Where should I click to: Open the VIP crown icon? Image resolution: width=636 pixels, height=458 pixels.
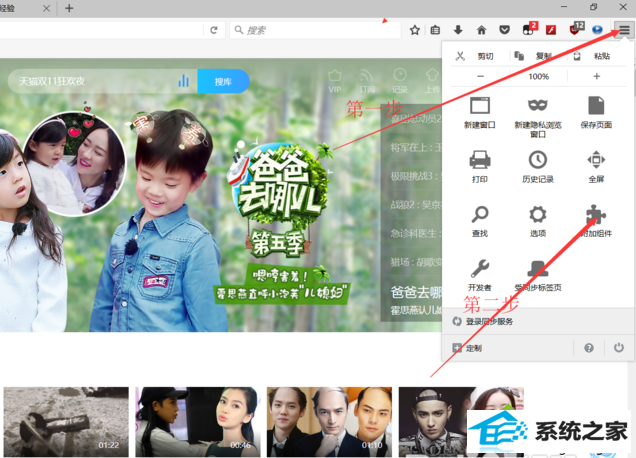pos(335,81)
